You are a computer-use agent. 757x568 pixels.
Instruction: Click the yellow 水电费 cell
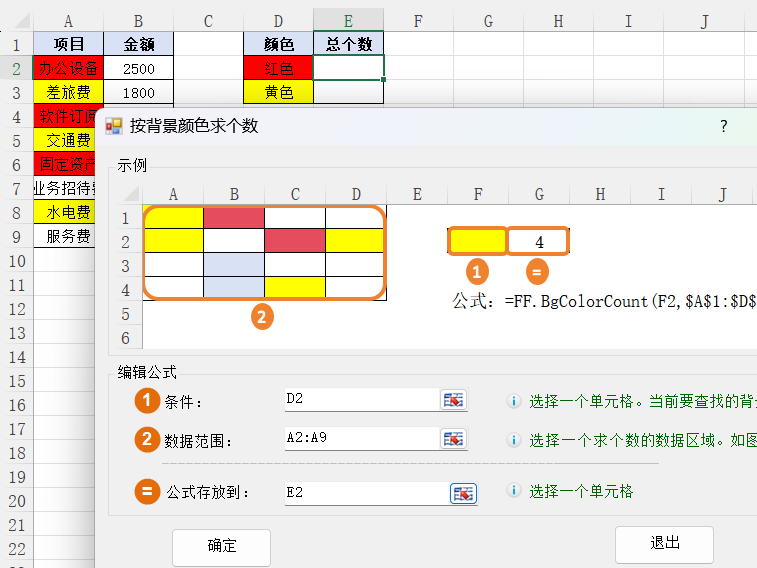pyautogui.click(x=68, y=212)
